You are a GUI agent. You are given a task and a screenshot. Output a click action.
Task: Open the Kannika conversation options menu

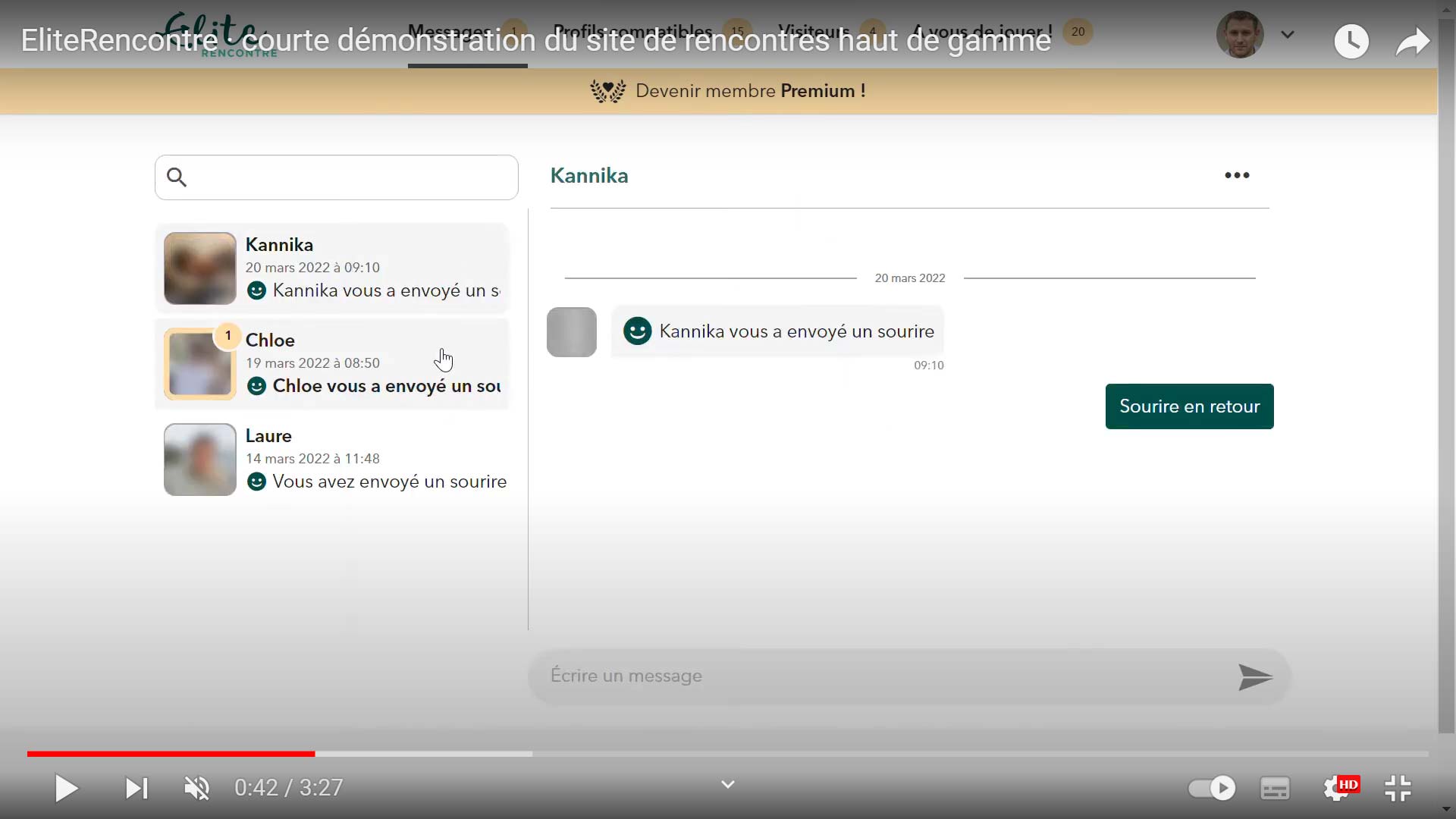tap(1237, 175)
